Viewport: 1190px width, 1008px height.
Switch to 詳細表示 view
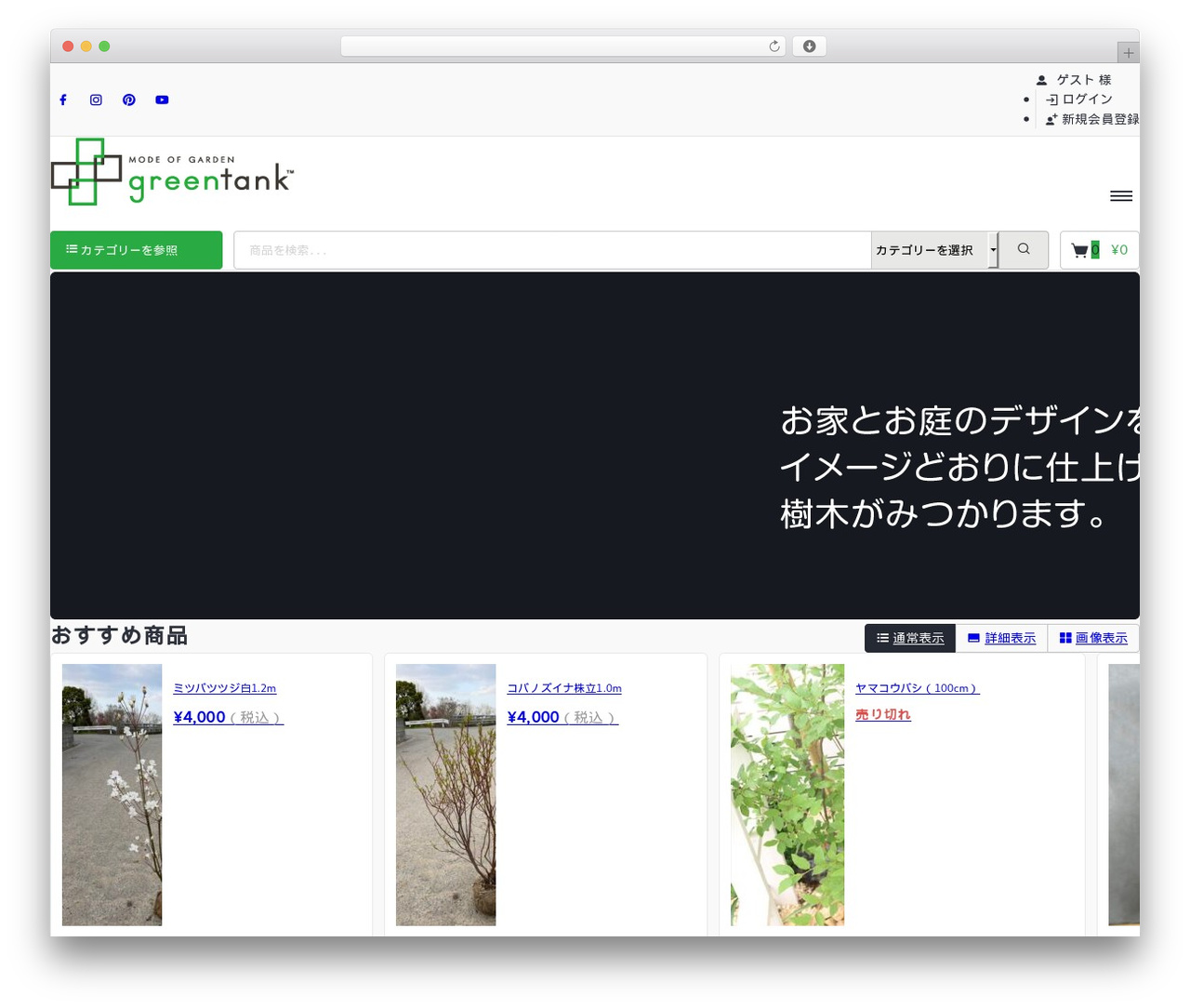1001,638
